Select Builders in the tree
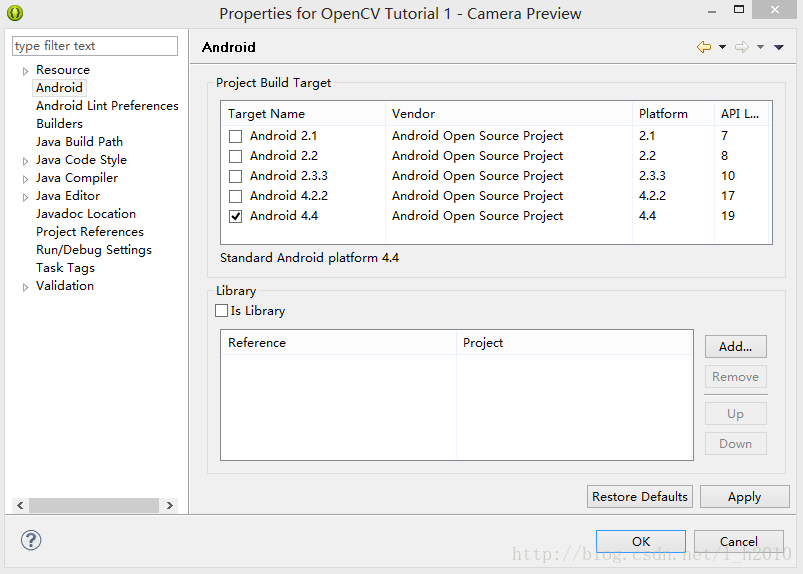The height and width of the screenshot is (574, 803). point(59,123)
